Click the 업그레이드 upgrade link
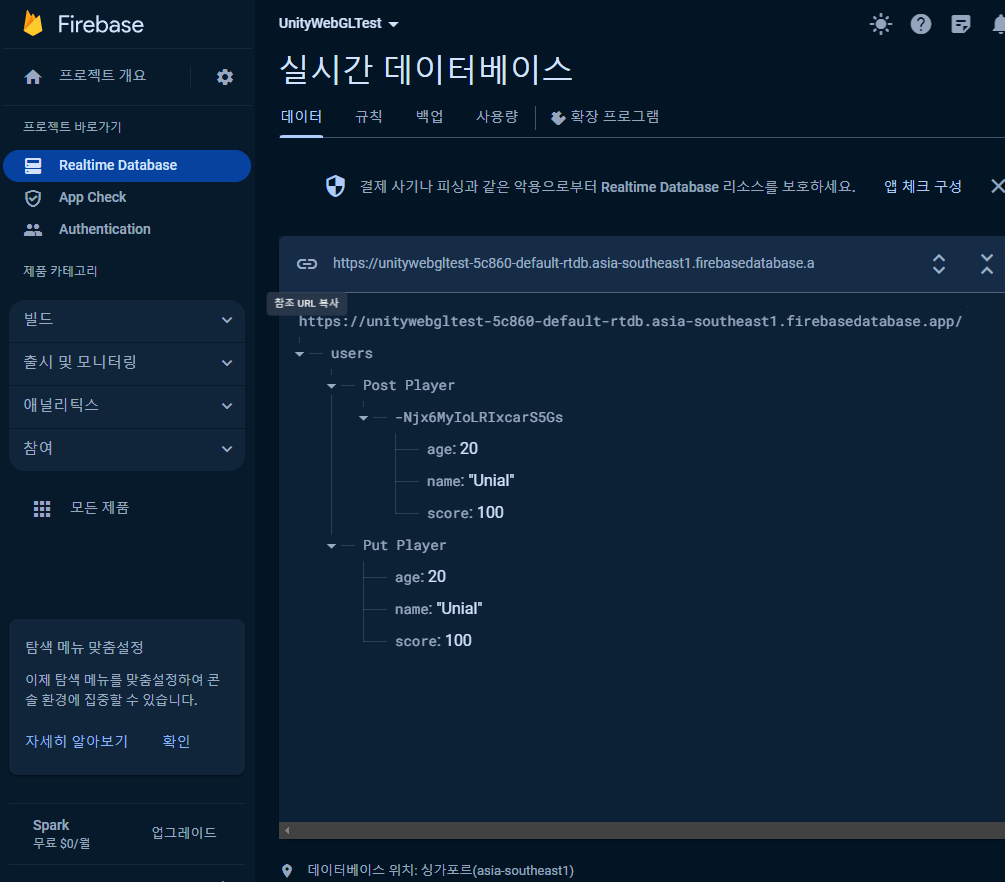Screen dimensions: 1005x882 coord(186,833)
